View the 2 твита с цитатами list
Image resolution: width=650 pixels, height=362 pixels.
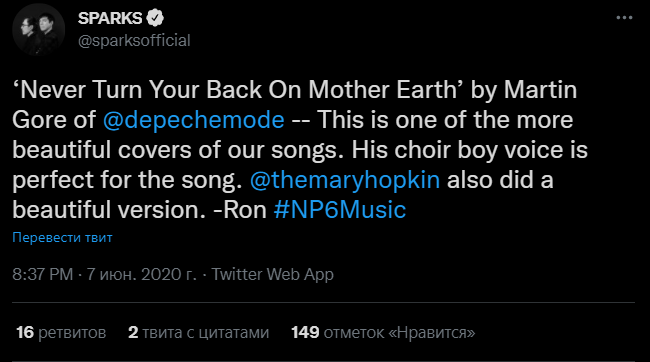tap(199, 333)
